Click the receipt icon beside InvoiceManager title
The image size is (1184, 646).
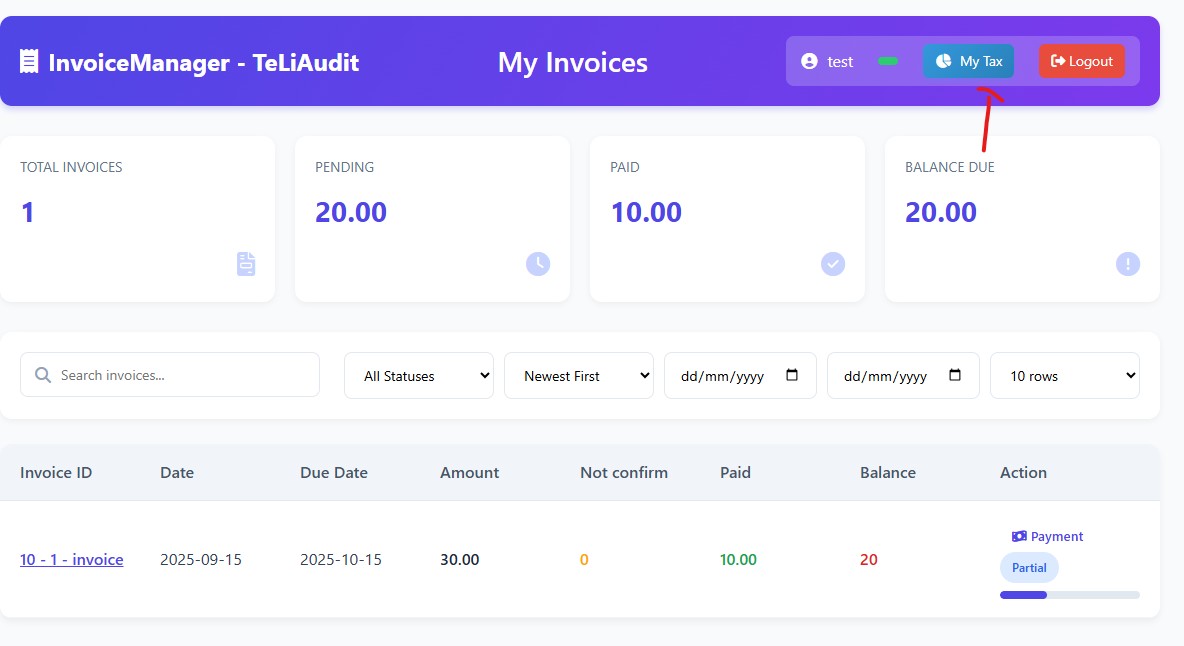28,62
